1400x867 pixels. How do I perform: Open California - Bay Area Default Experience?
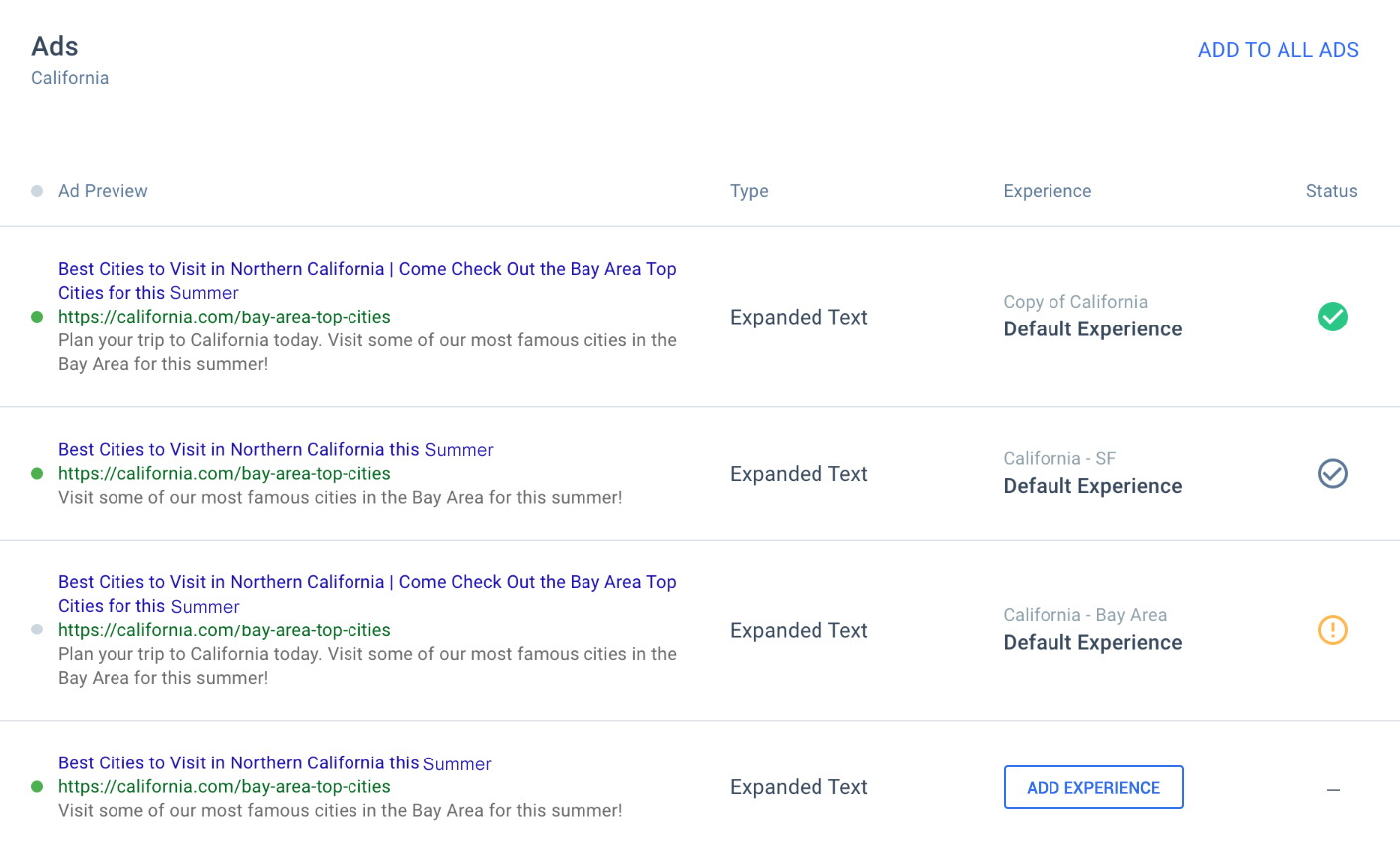[x=1092, y=642]
